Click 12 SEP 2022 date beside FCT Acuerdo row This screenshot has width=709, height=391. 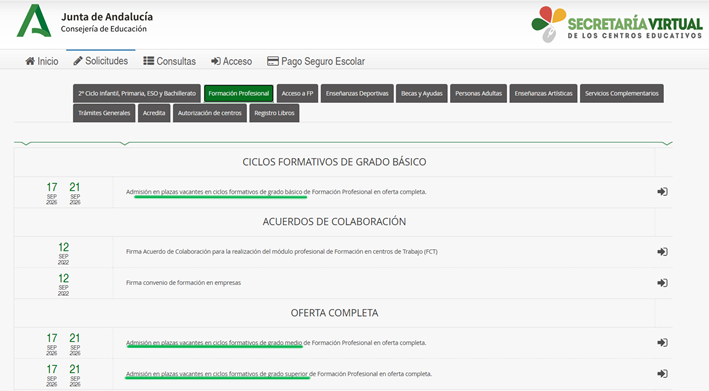[63, 253]
